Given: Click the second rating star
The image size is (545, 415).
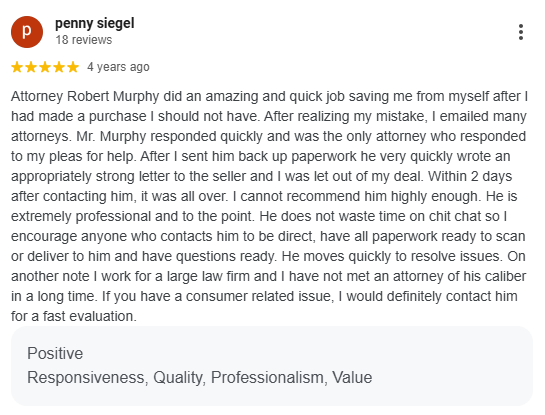Looking at the screenshot, I should tap(31, 67).
